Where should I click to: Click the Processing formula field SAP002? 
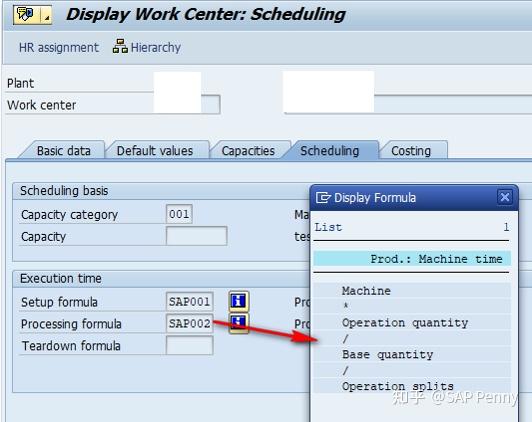pyautogui.click(x=190, y=323)
